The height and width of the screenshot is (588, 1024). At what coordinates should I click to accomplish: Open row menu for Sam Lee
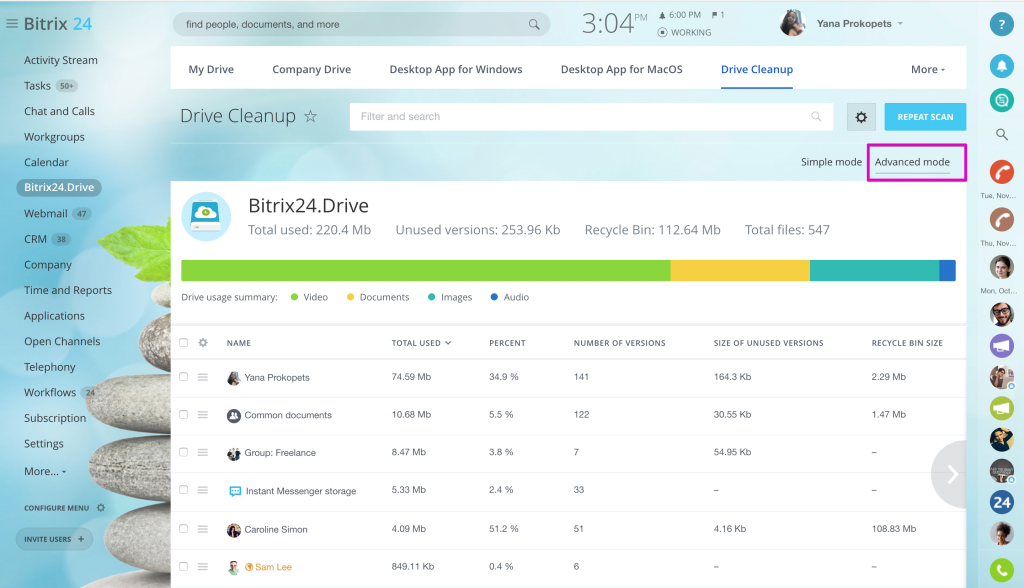pyautogui.click(x=203, y=566)
